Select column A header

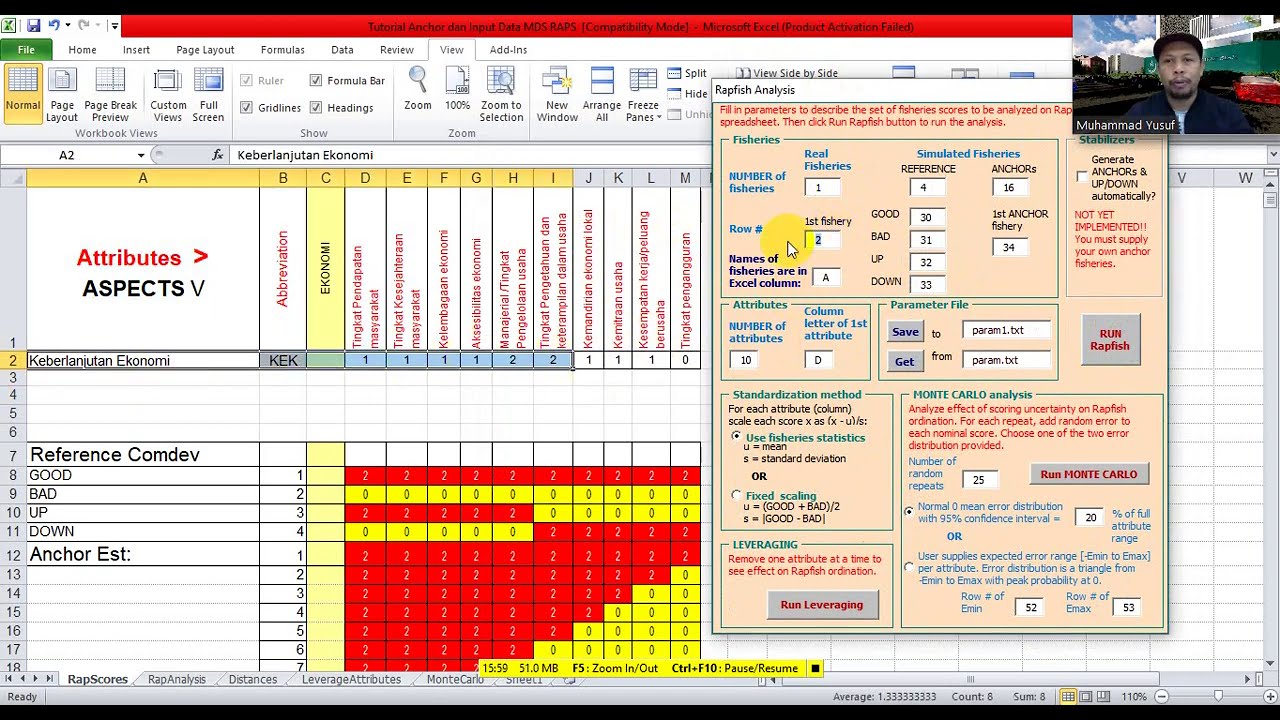pos(143,178)
